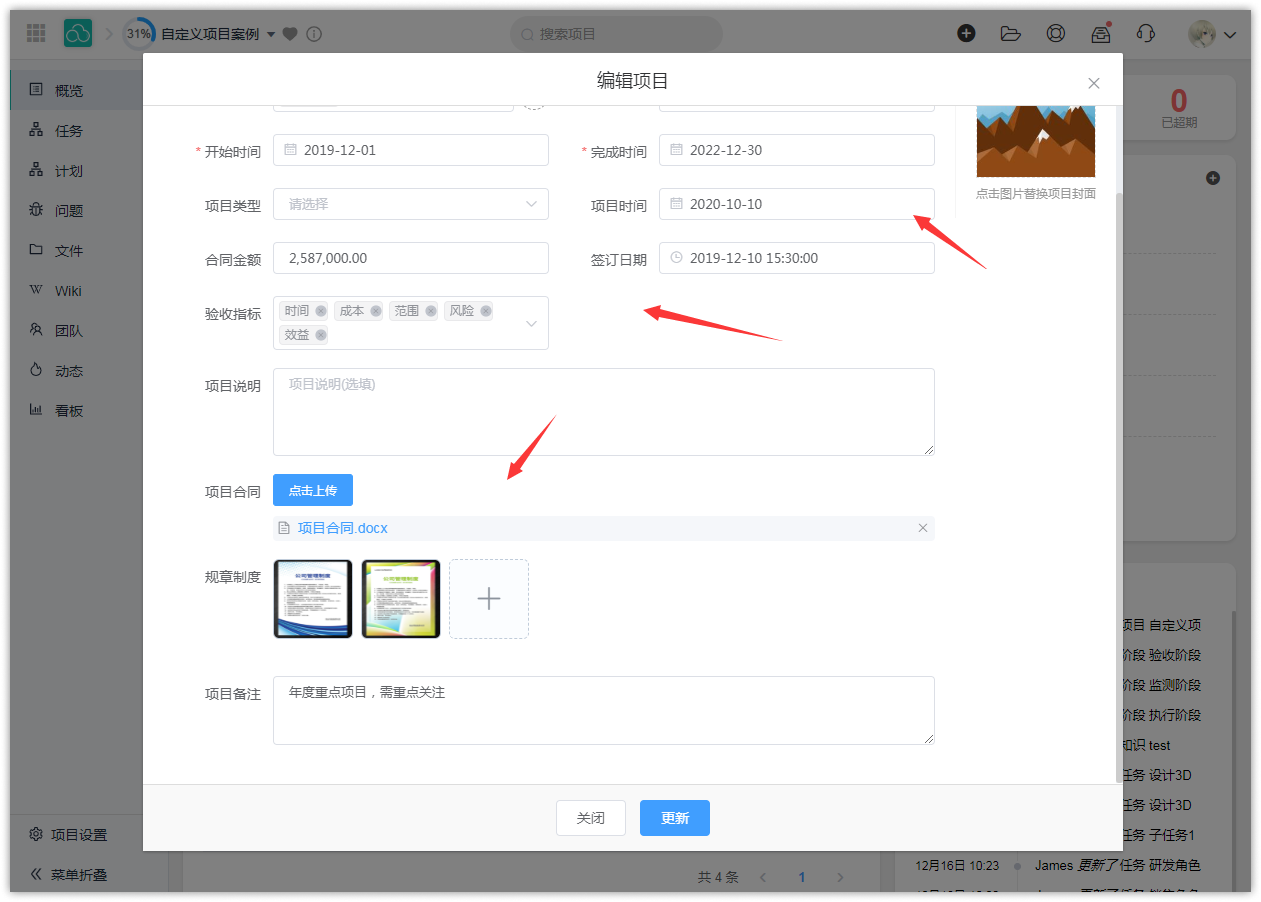Click the 项目说明 textarea

tap(604, 412)
